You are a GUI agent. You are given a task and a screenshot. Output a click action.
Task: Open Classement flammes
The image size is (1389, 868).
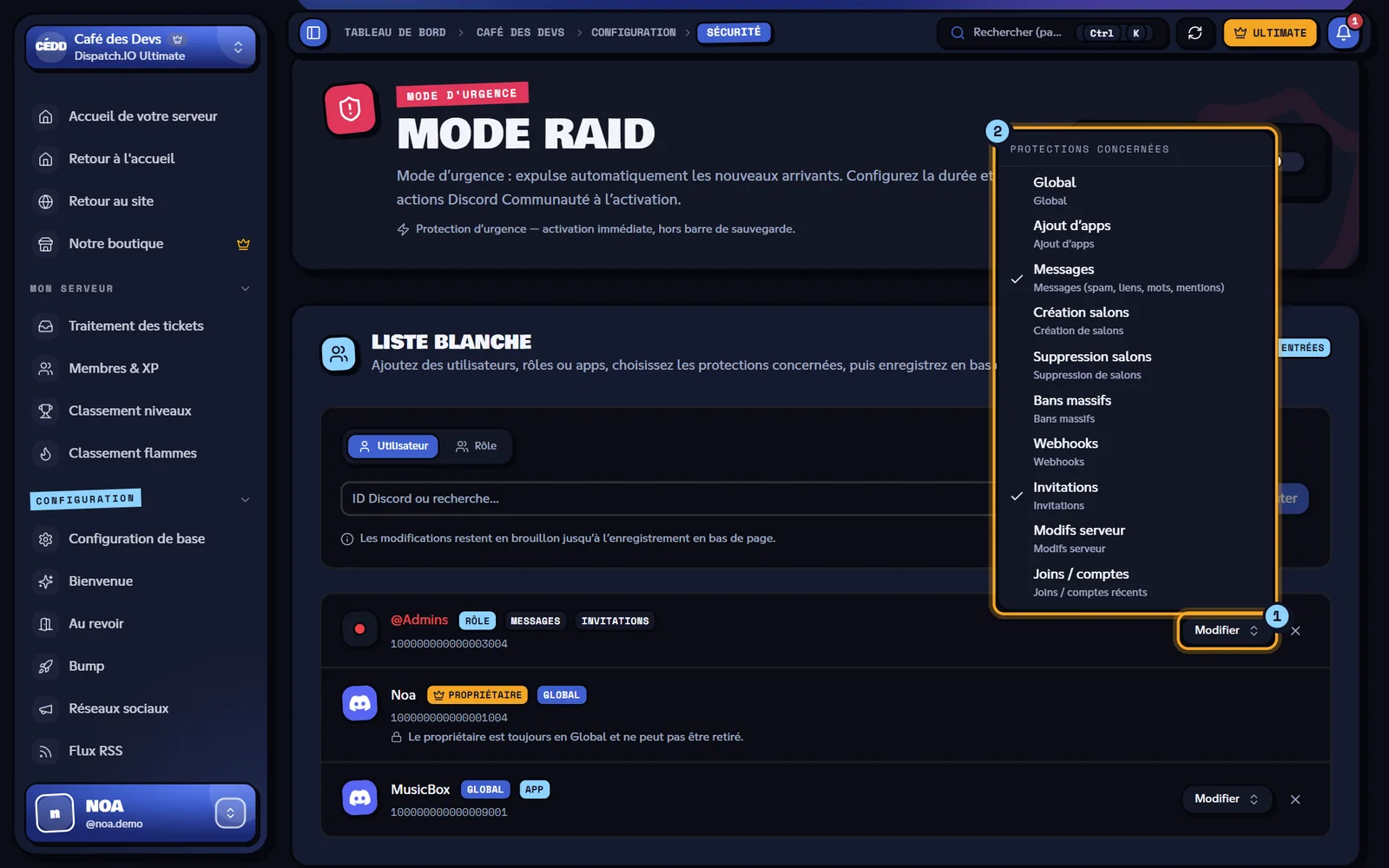(x=142, y=453)
